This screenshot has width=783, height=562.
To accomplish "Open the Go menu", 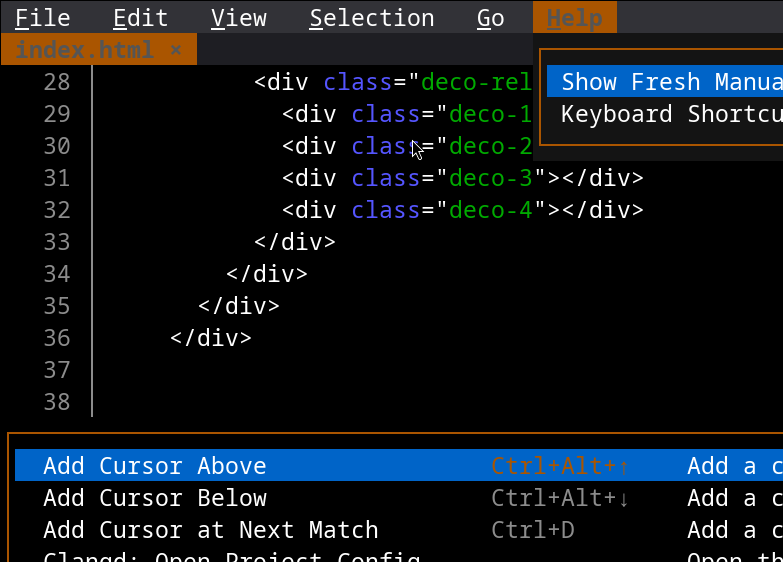I will (x=490, y=18).
